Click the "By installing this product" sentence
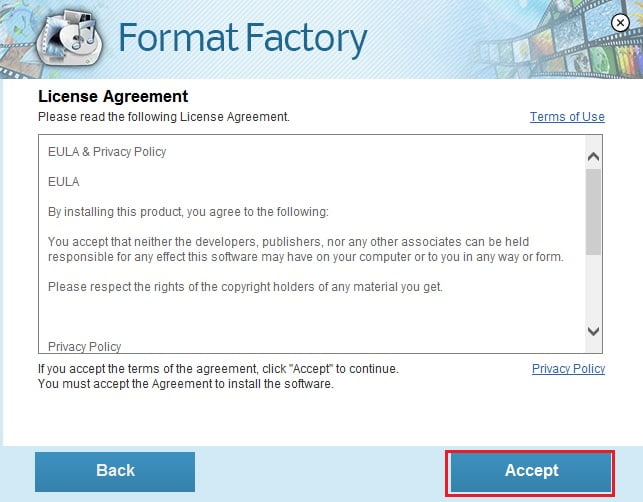 point(188,212)
